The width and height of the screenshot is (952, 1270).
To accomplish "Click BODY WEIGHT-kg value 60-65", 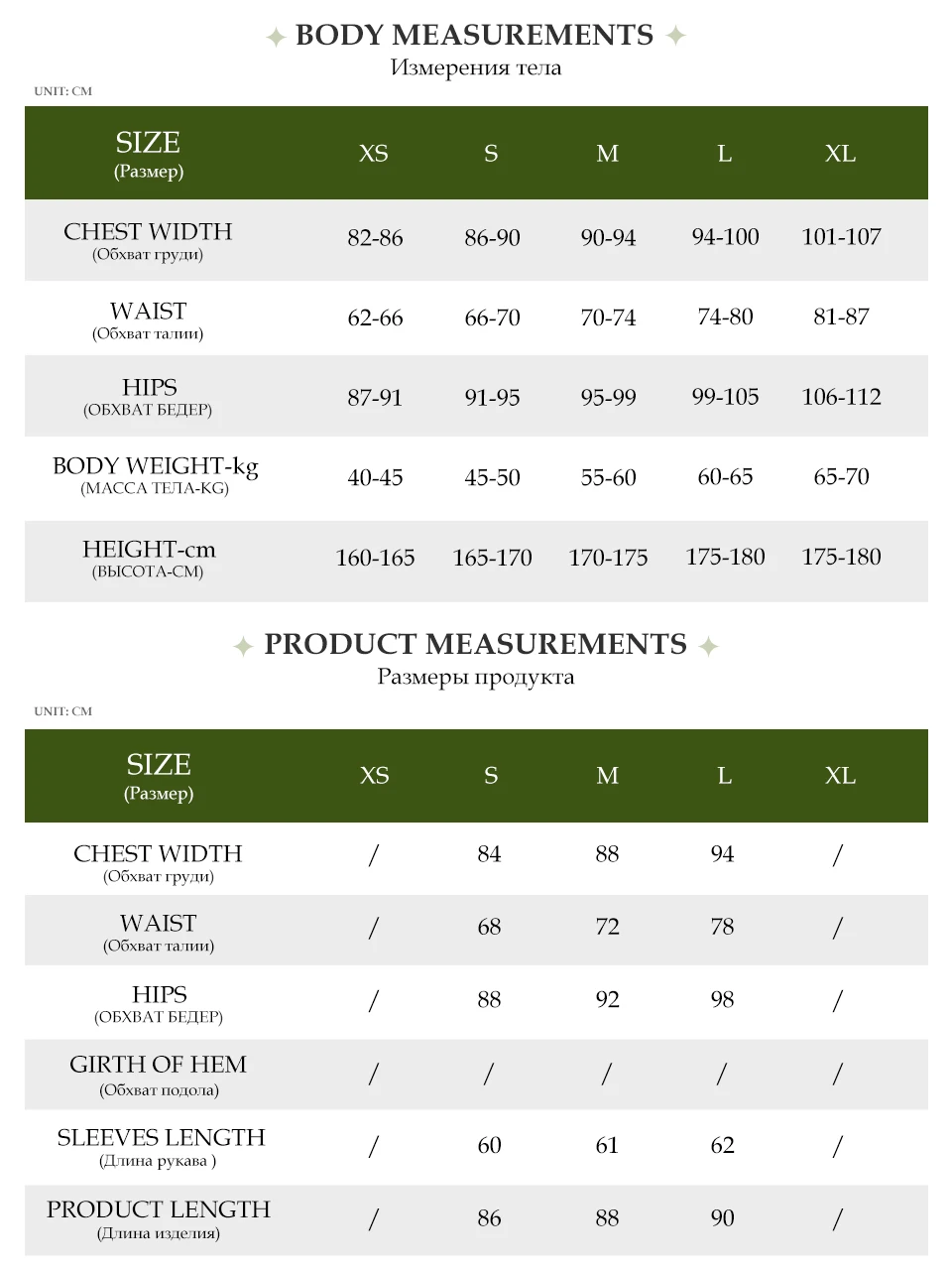I will (x=725, y=477).
